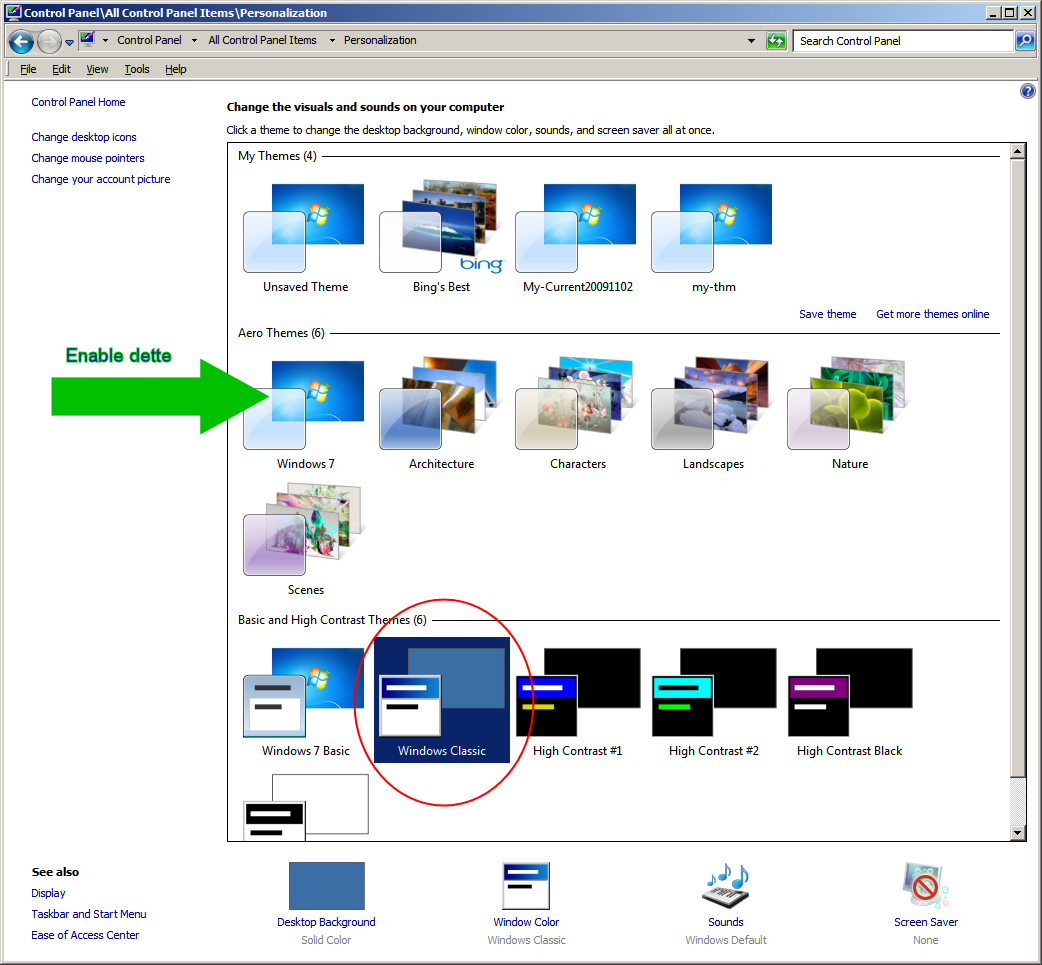
Task: Select the Characters theme
Action: tap(577, 415)
